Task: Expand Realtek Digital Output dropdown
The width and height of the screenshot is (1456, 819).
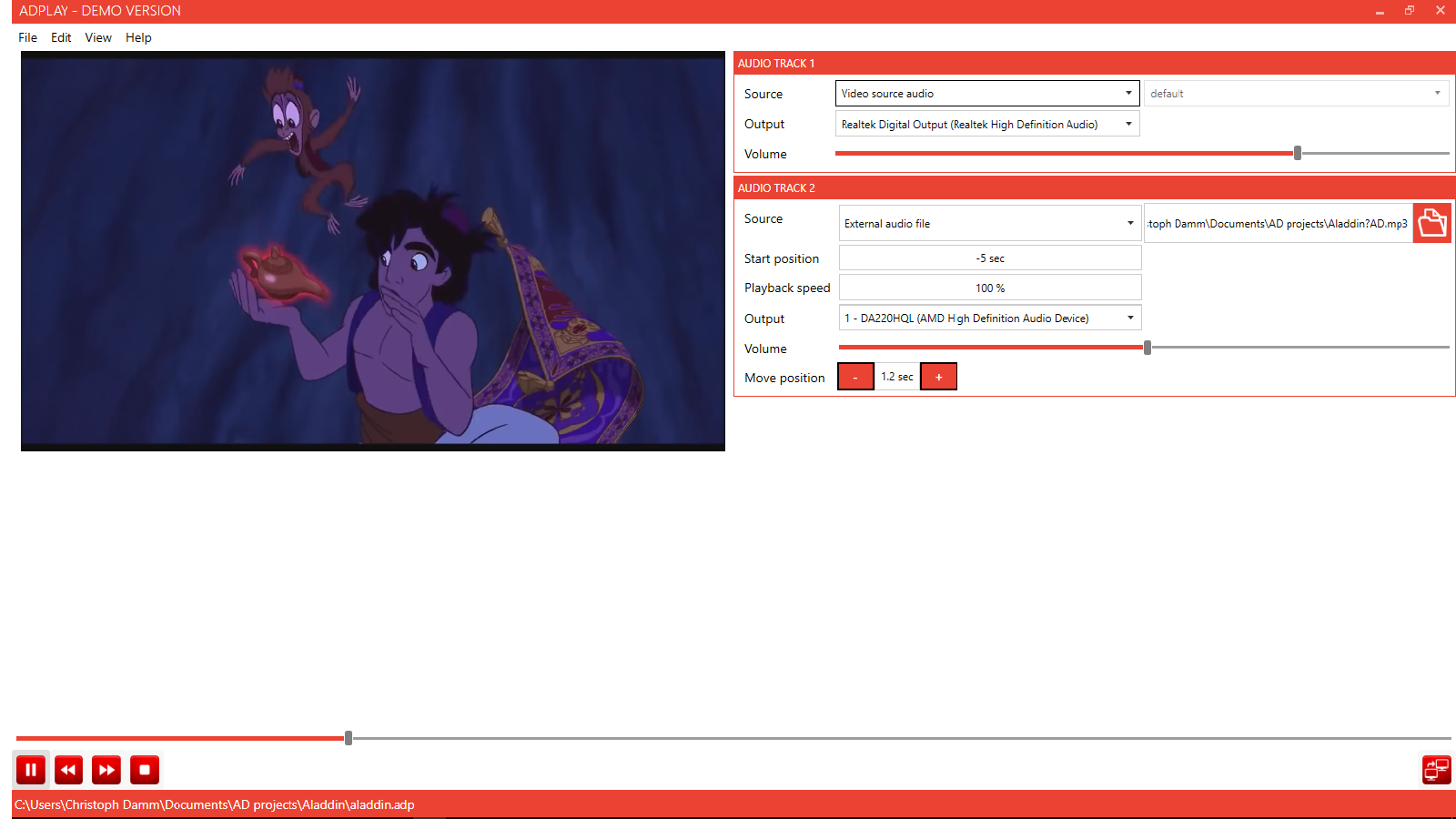Action: click(x=987, y=125)
